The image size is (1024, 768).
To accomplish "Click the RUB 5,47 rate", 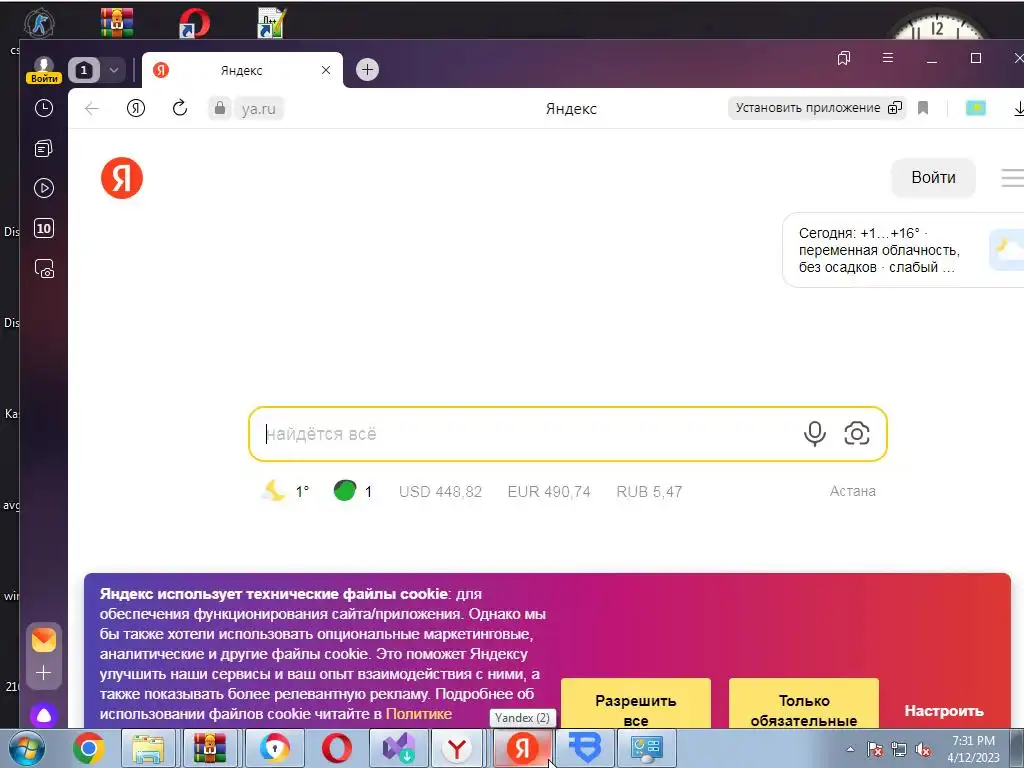I will [649, 492].
